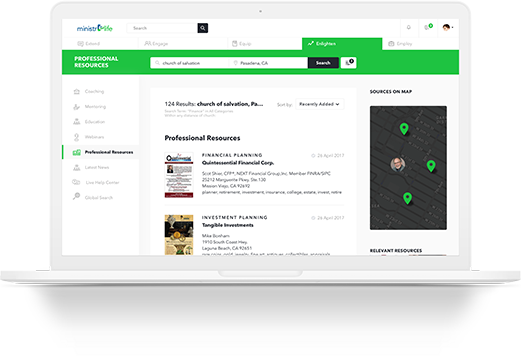Image resolution: width=521 pixels, height=360 pixels.
Task: Click the location pin icon in Pasadena field
Action: click(x=235, y=63)
